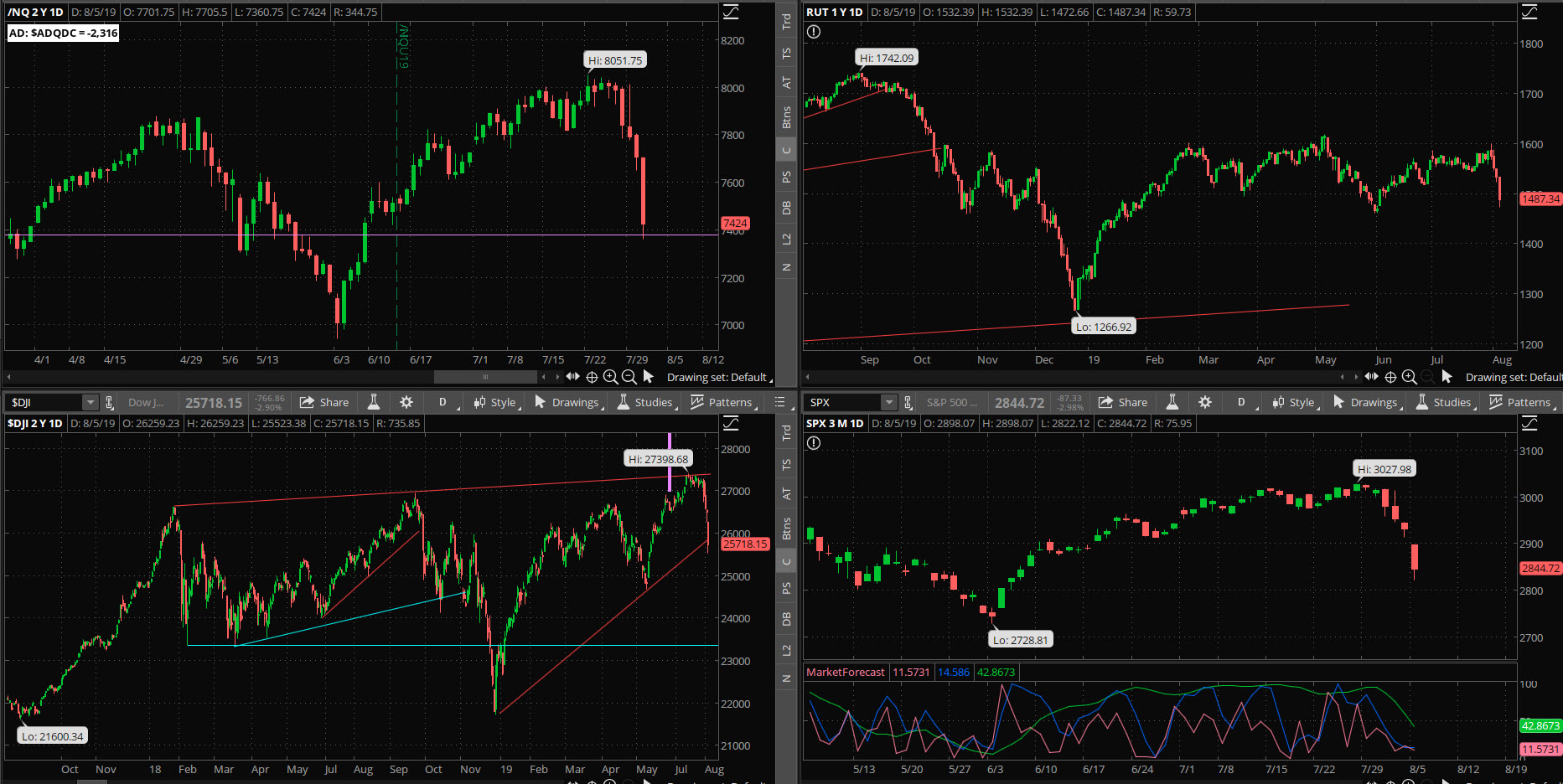The width and height of the screenshot is (1563, 784).
Task: Open Share for the SPX chart
Action: click(x=1123, y=402)
